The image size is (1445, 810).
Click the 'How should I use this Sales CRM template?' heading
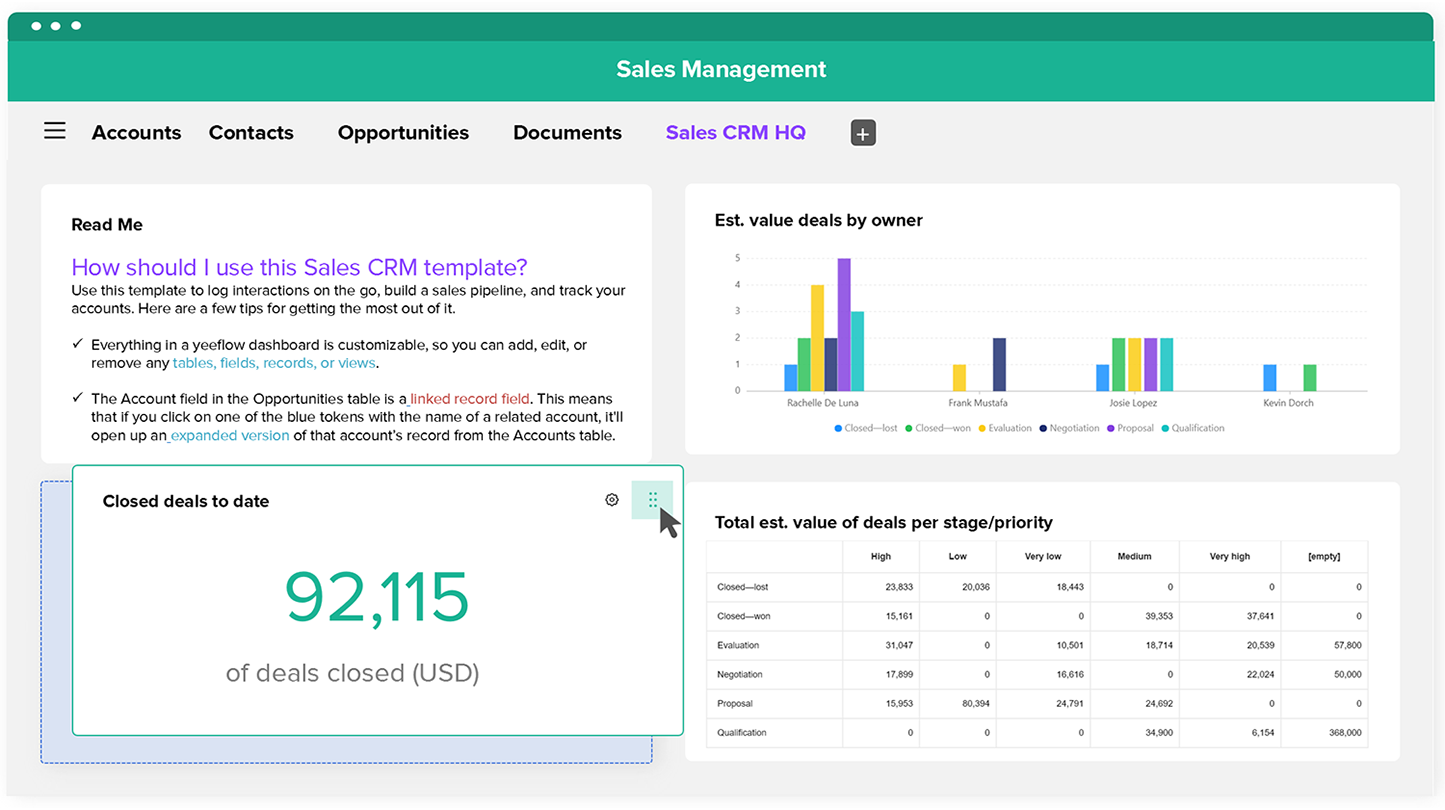(299, 267)
